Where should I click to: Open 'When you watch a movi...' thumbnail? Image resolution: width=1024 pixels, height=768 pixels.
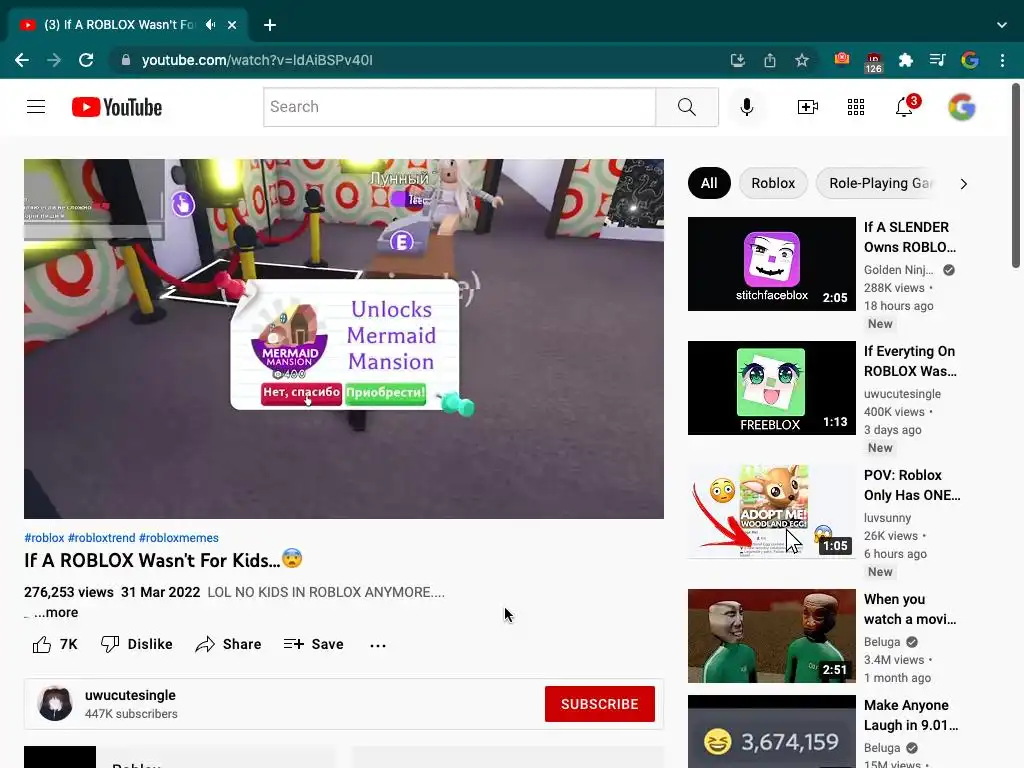click(x=771, y=635)
